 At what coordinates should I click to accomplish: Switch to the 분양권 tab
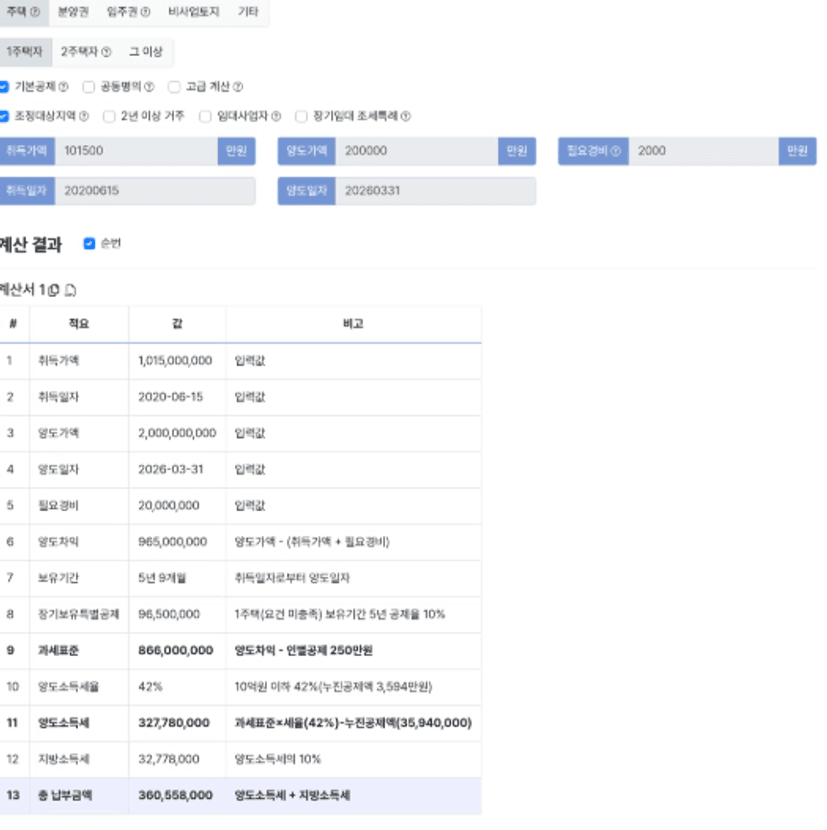coord(74,12)
